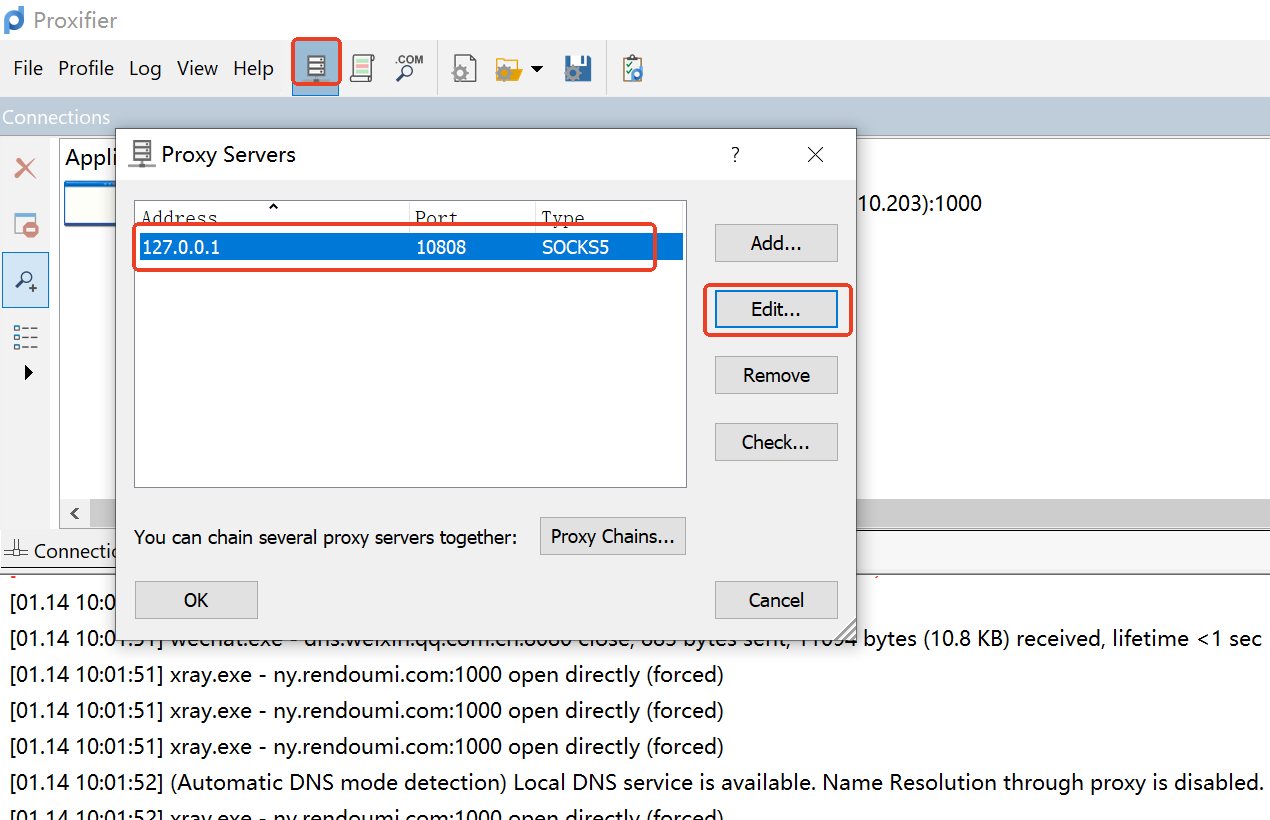Open Proxy Servers toolbar icon
The width and height of the screenshot is (1270, 820).
coord(316,67)
